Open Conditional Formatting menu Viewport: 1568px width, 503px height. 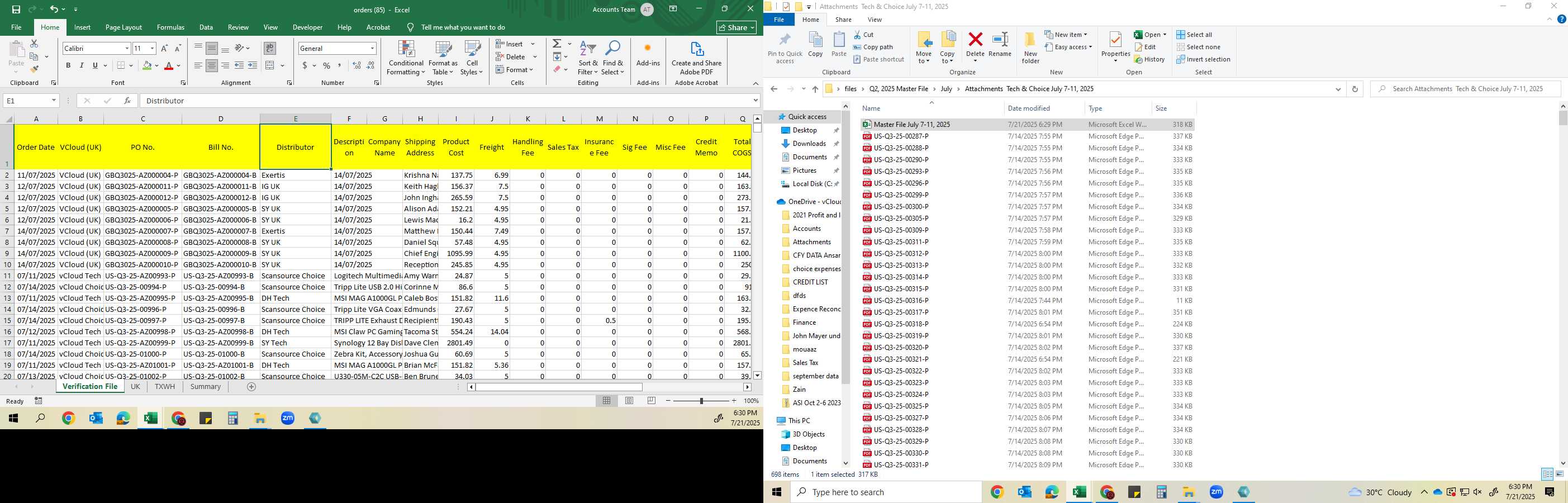[406, 59]
